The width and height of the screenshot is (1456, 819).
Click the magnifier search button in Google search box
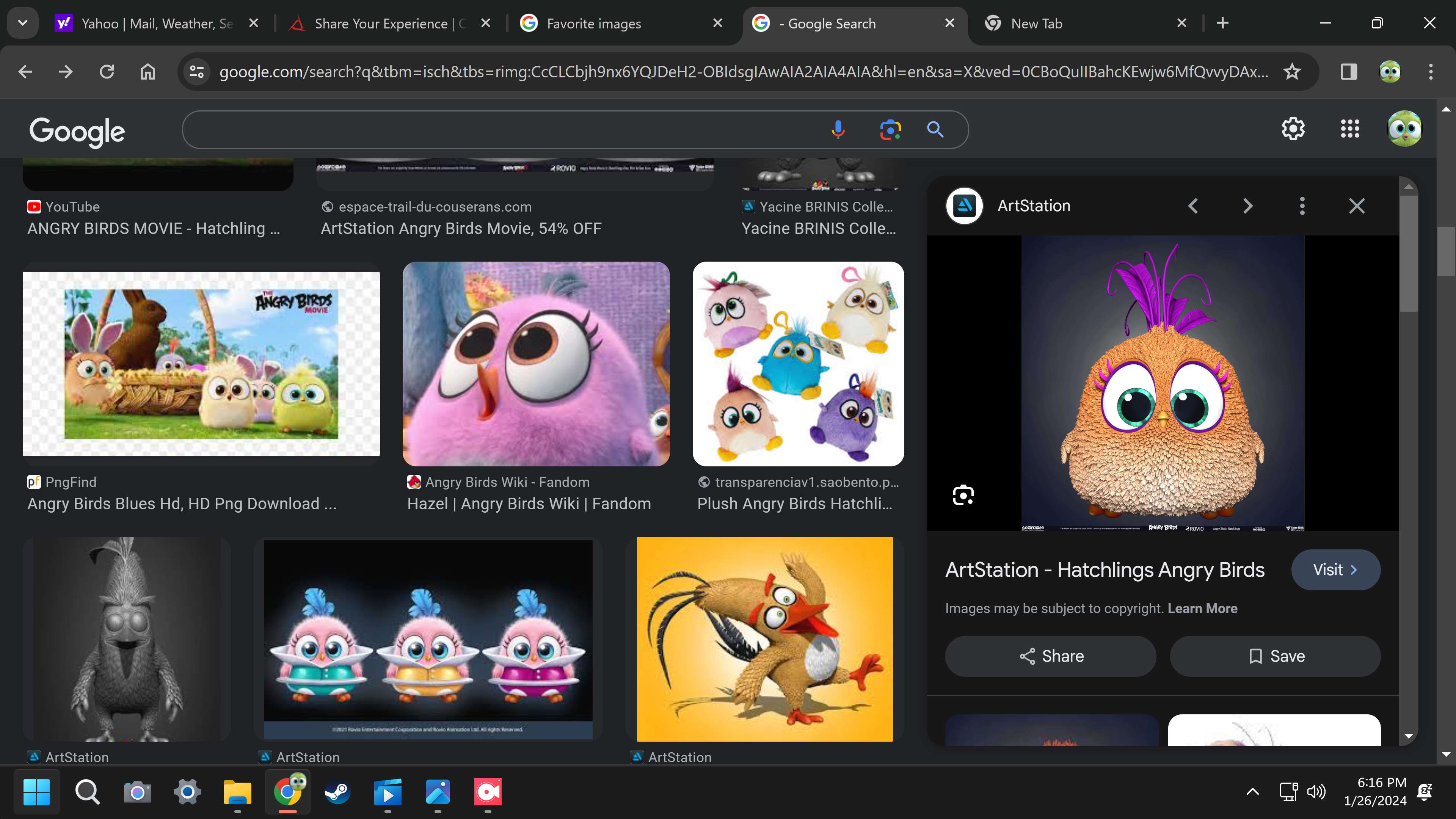935,130
